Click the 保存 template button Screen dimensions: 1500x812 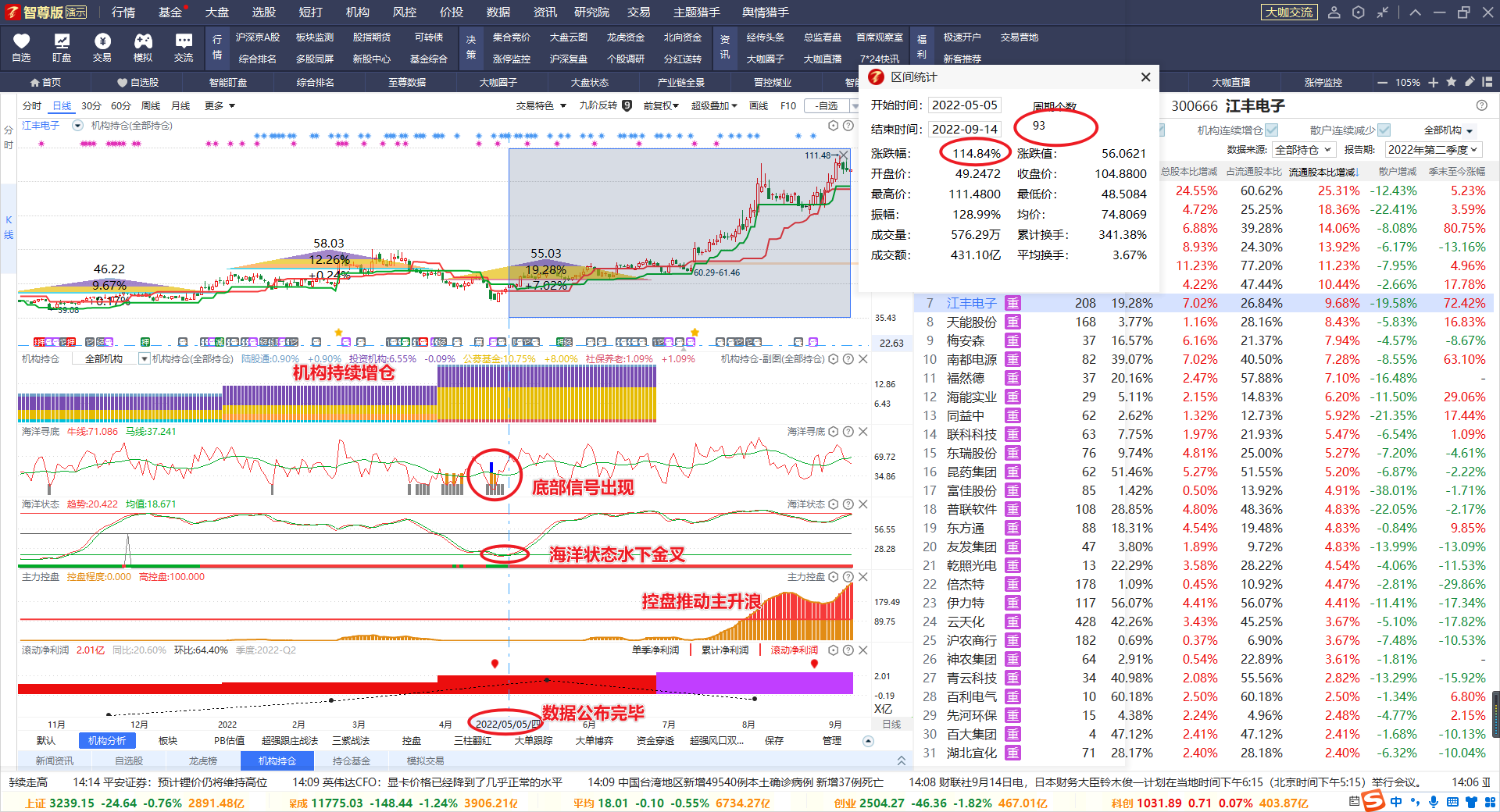point(774,741)
